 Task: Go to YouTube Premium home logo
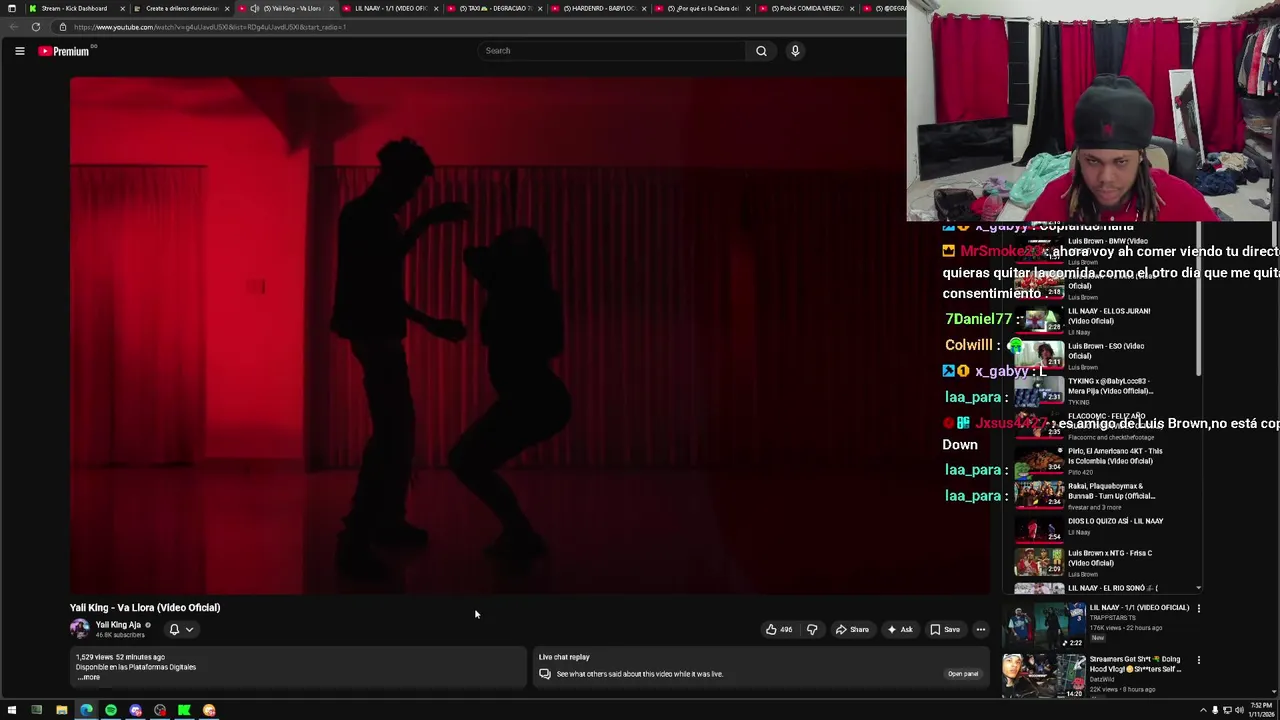point(64,51)
